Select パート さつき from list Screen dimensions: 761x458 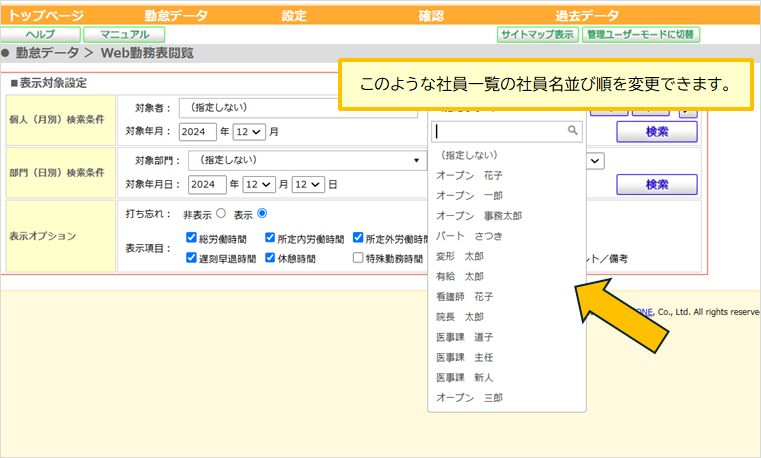(x=507, y=236)
